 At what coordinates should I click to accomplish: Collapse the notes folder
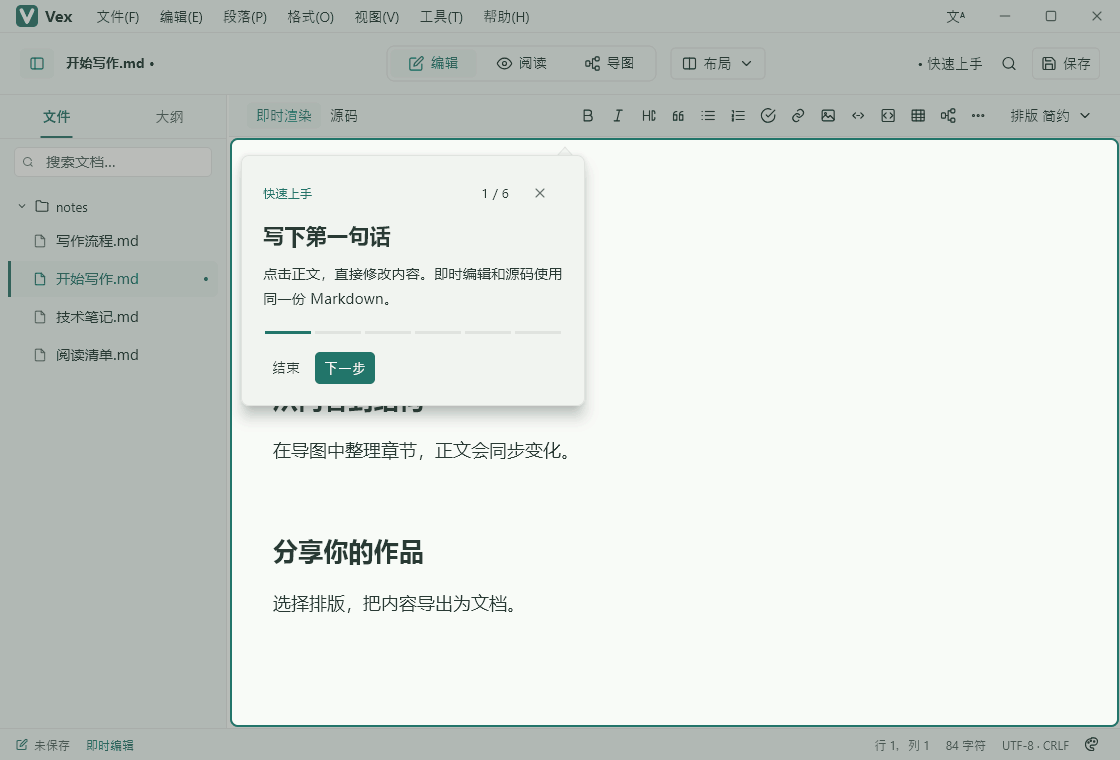click(x=21, y=206)
